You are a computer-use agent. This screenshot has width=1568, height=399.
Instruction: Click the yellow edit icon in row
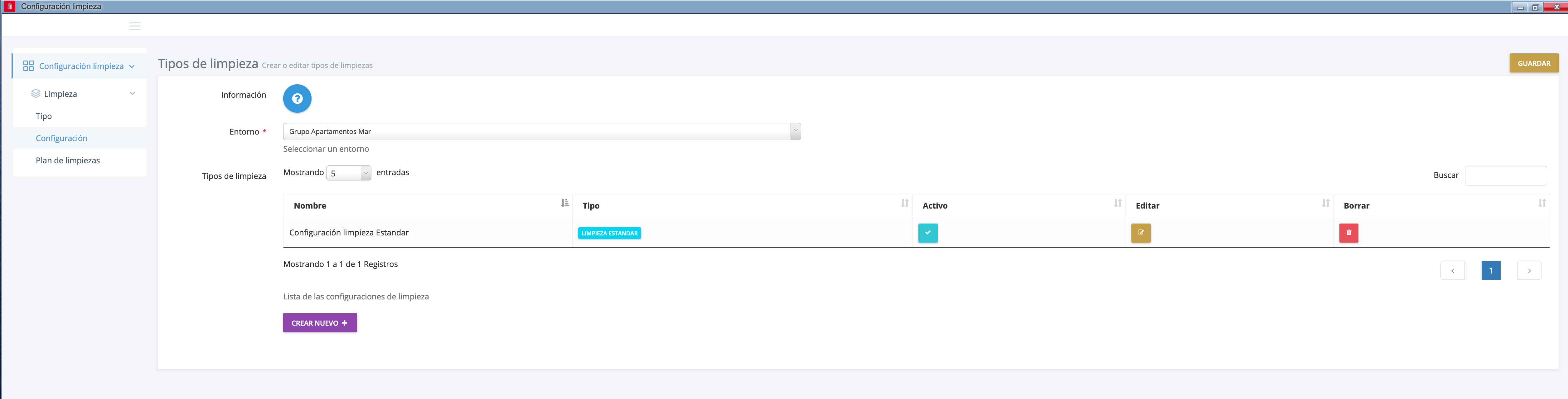[1141, 233]
